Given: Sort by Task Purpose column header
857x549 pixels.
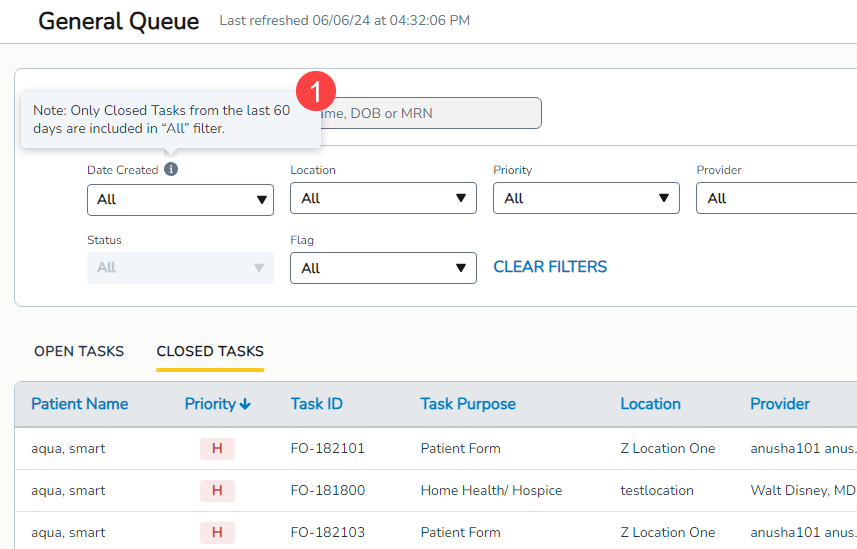Looking at the screenshot, I should tap(468, 404).
